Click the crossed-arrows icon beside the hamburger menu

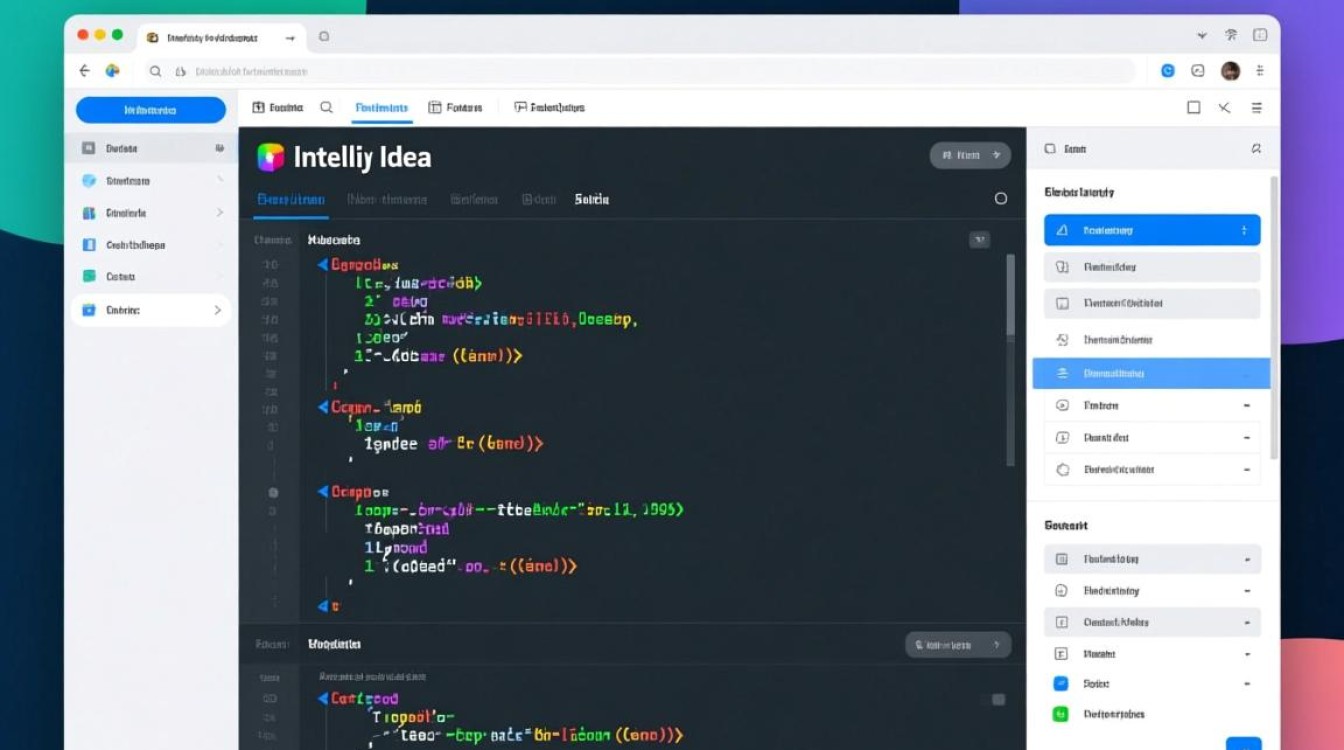point(1224,107)
